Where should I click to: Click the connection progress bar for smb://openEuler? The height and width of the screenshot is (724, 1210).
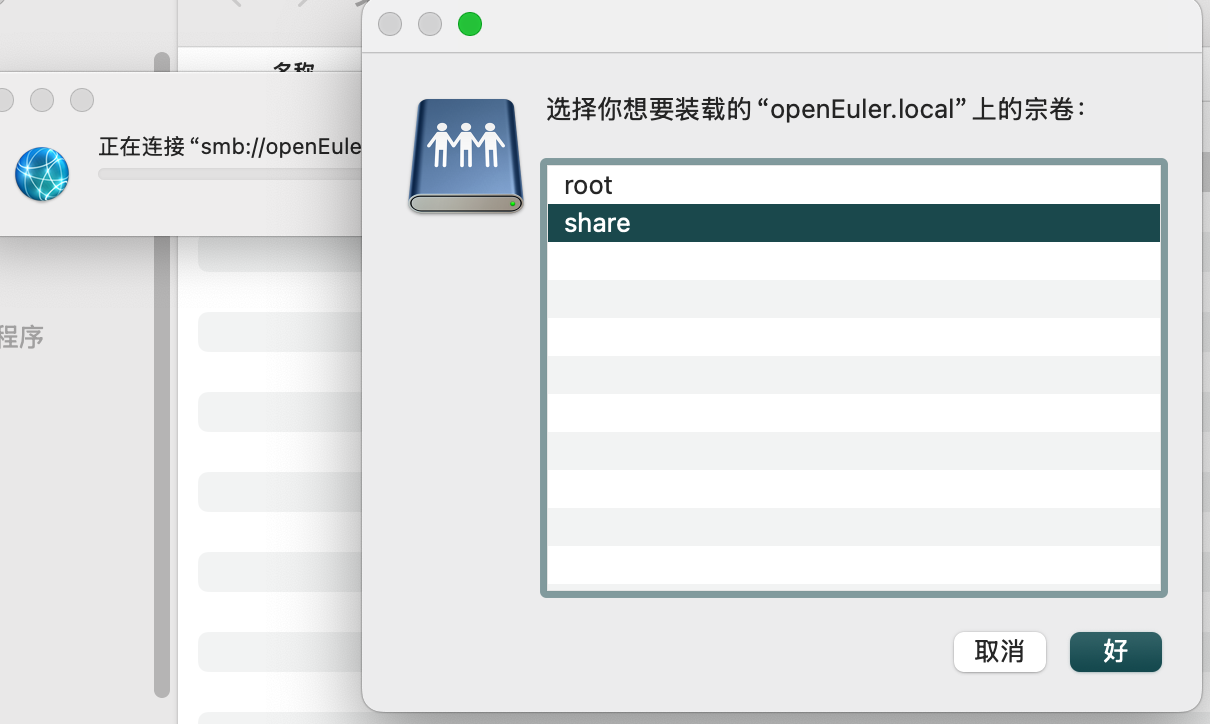coord(230,174)
